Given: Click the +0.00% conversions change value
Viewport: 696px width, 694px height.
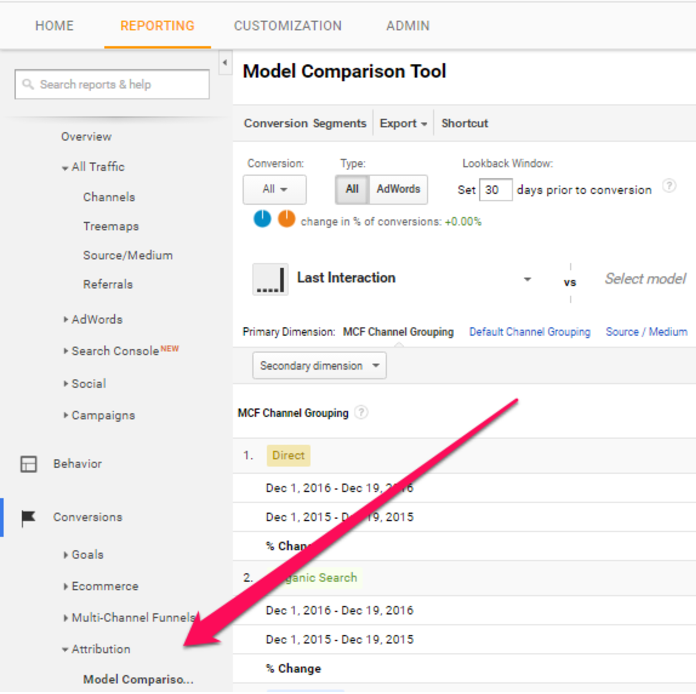Looking at the screenshot, I should pos(463,222).
